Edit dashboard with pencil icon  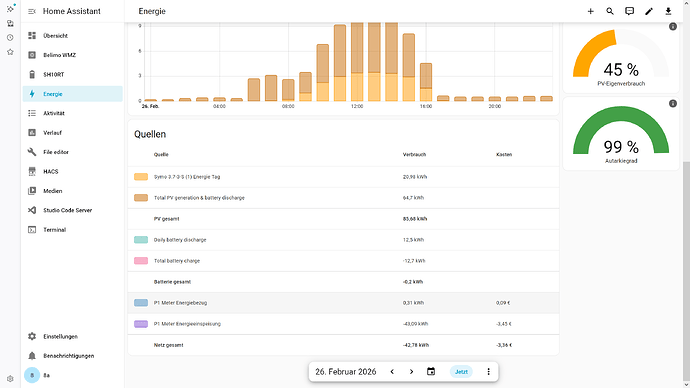coord(649,11)
